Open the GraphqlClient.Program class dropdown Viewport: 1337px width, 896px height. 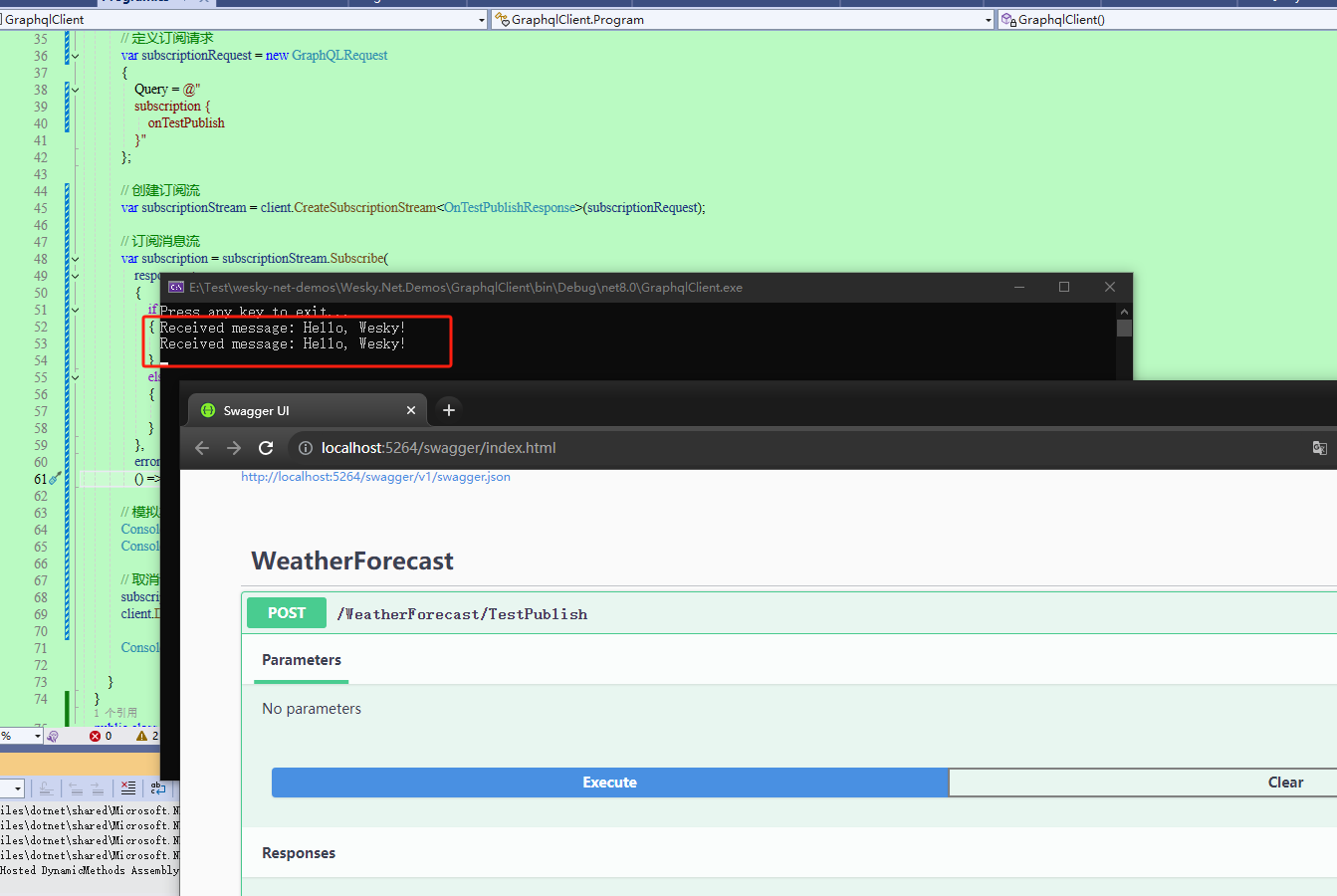point(743,19)
